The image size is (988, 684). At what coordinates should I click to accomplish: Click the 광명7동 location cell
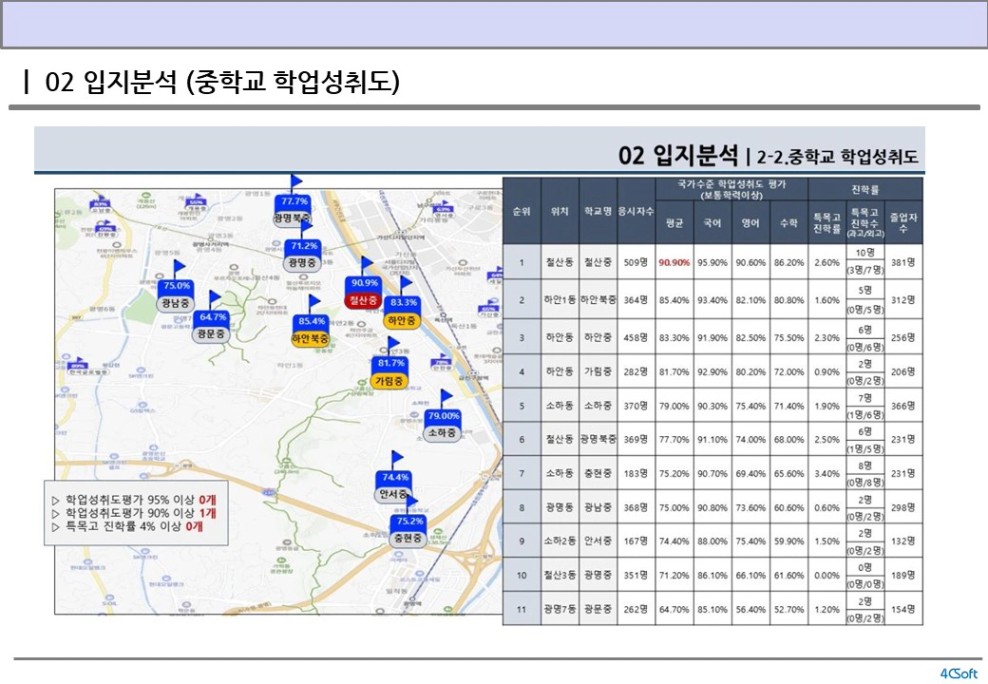tap(560, 609)
